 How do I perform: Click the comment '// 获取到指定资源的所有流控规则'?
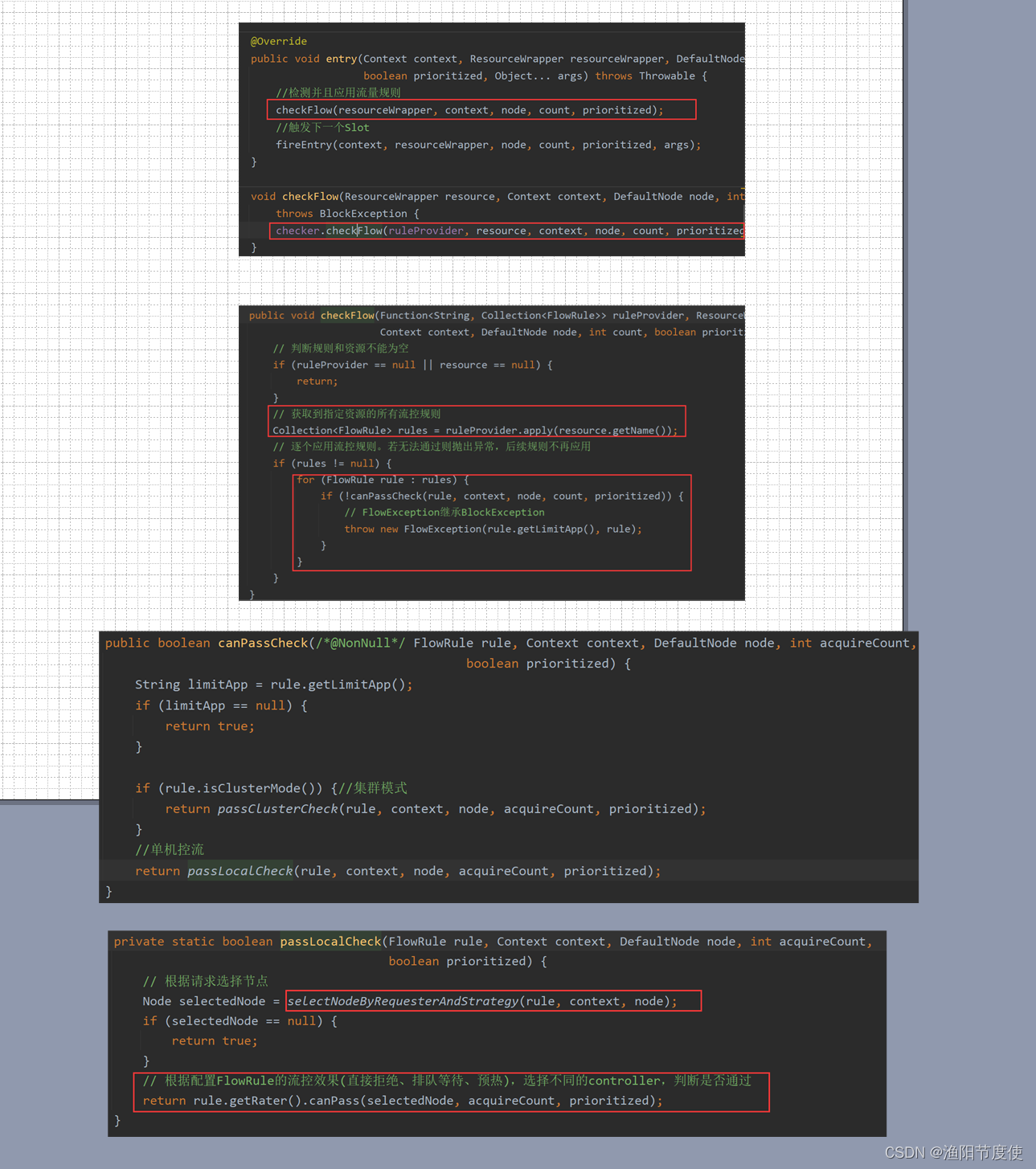(357, 414)
